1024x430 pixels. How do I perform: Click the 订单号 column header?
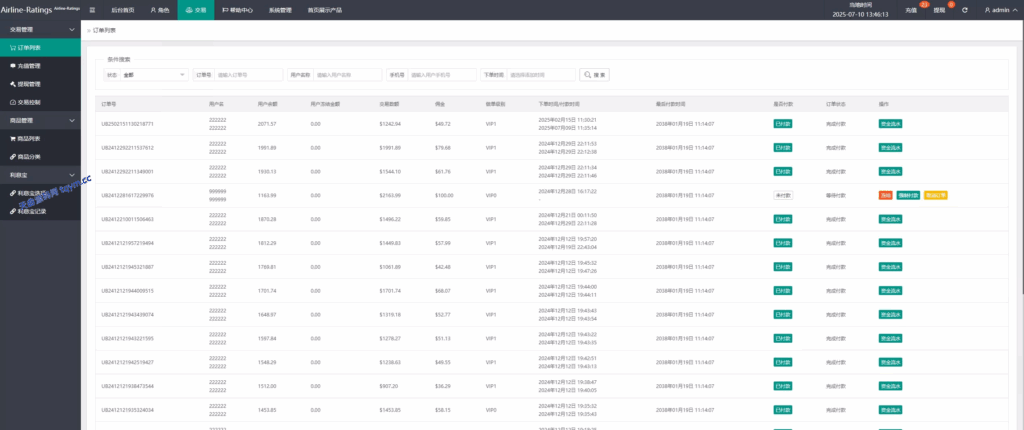[x=108, y=104]
